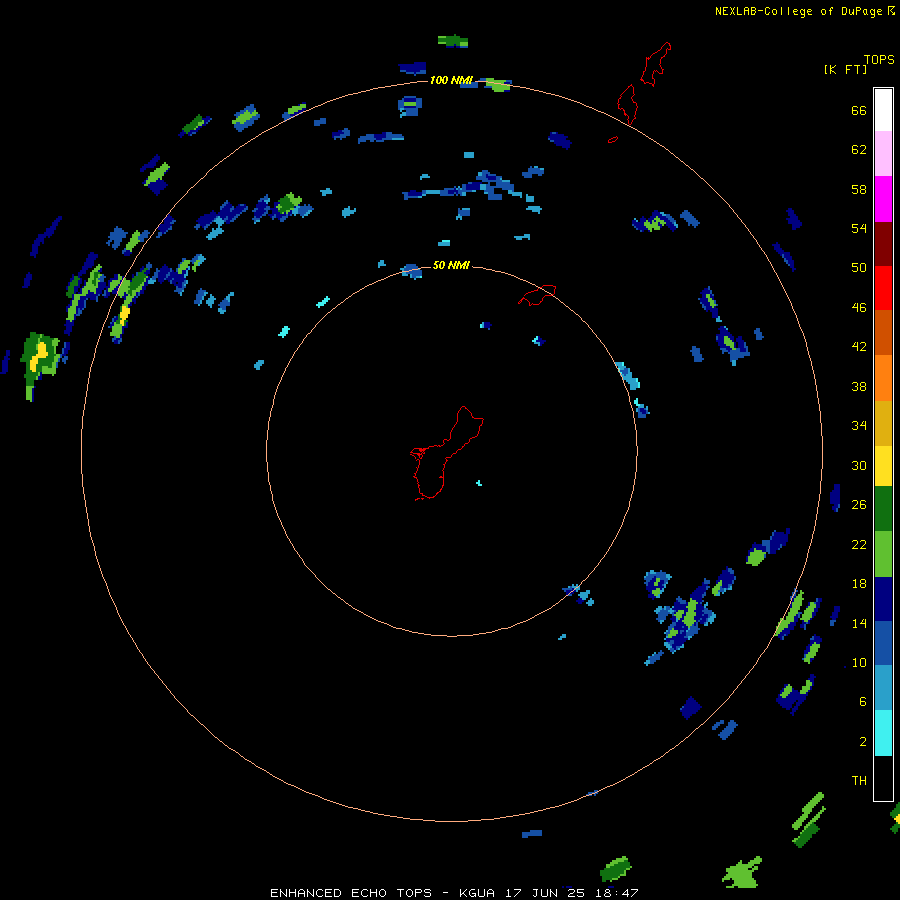Click the Guam island outline at radar center
900x900 pixels.
point(447,453)
